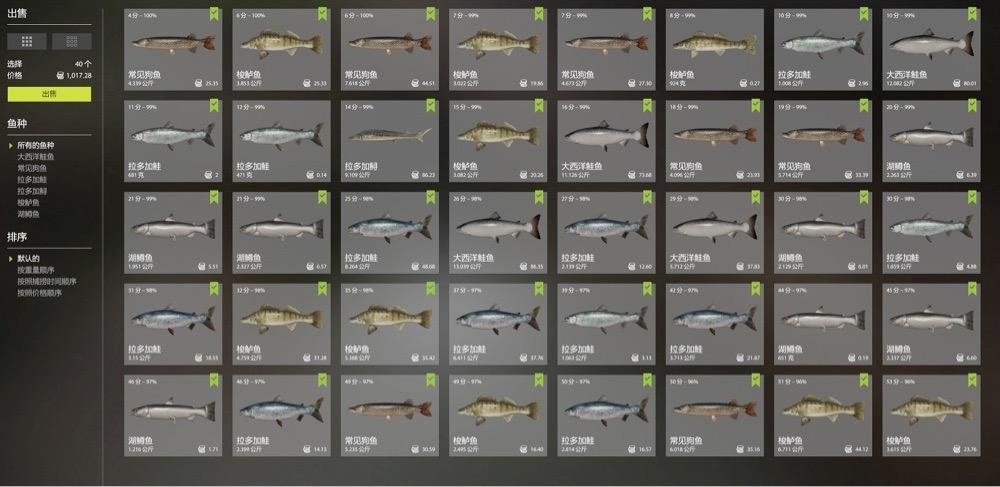Filter by 所有的鱼种 all species
This screenshot has height=487, width=1000.
pos(36,145)
